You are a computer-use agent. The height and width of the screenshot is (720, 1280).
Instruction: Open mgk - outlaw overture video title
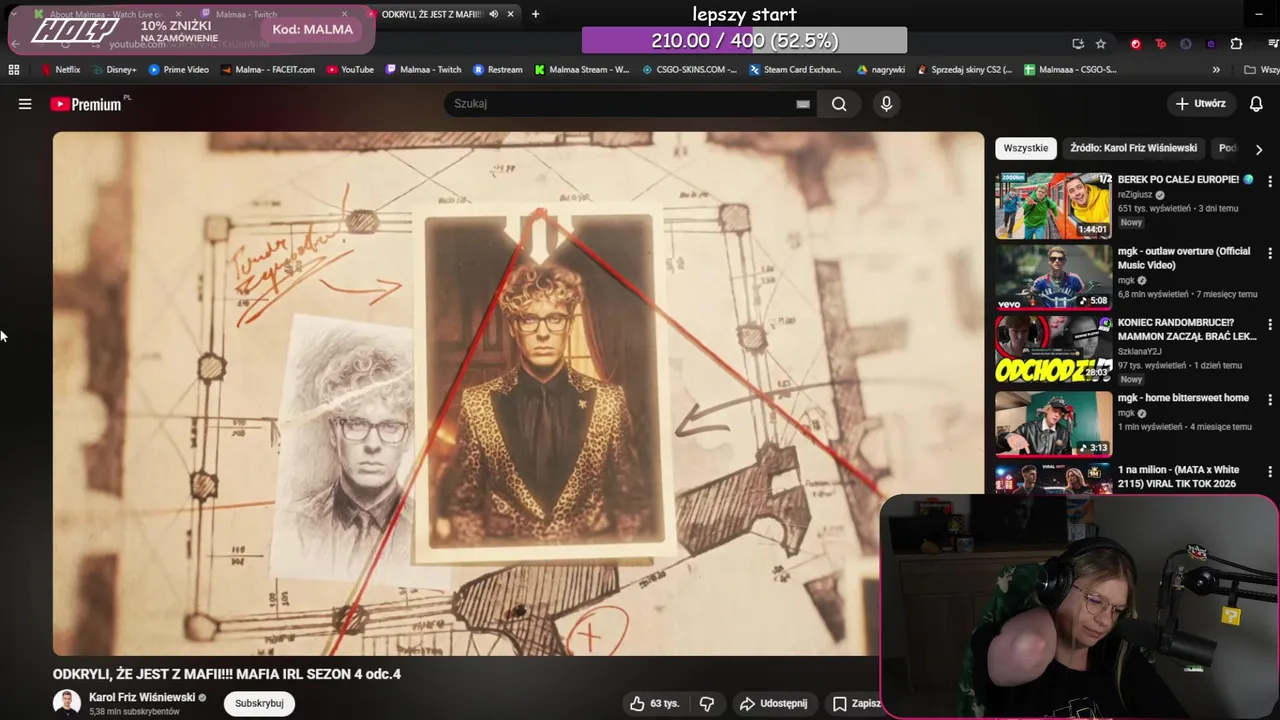(x=1184, y=258)
